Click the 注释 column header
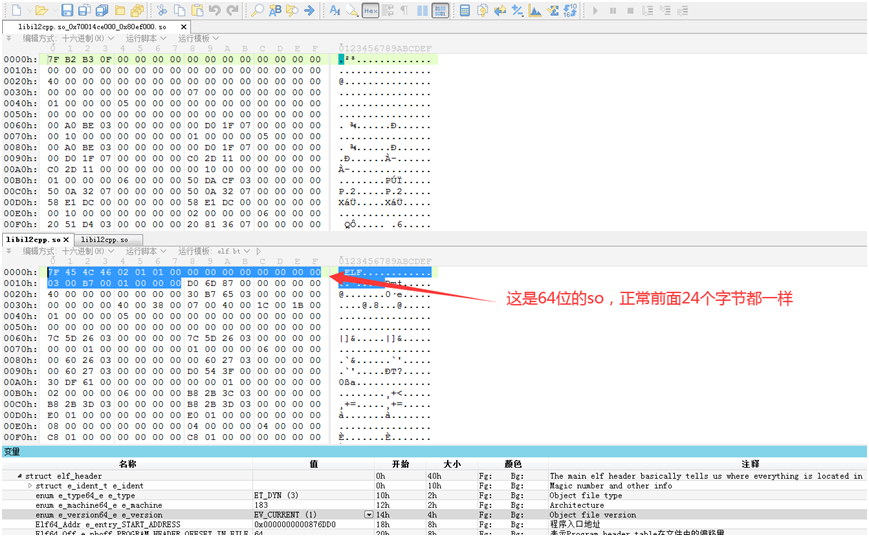Viewport: 869px width, 537px height. (750, 464)
